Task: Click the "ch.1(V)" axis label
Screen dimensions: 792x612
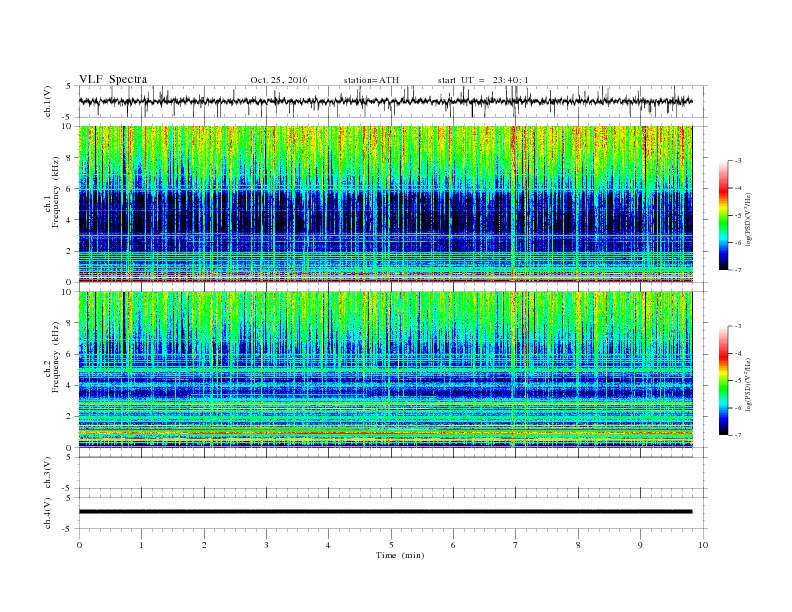Action: tap(48, 103)
